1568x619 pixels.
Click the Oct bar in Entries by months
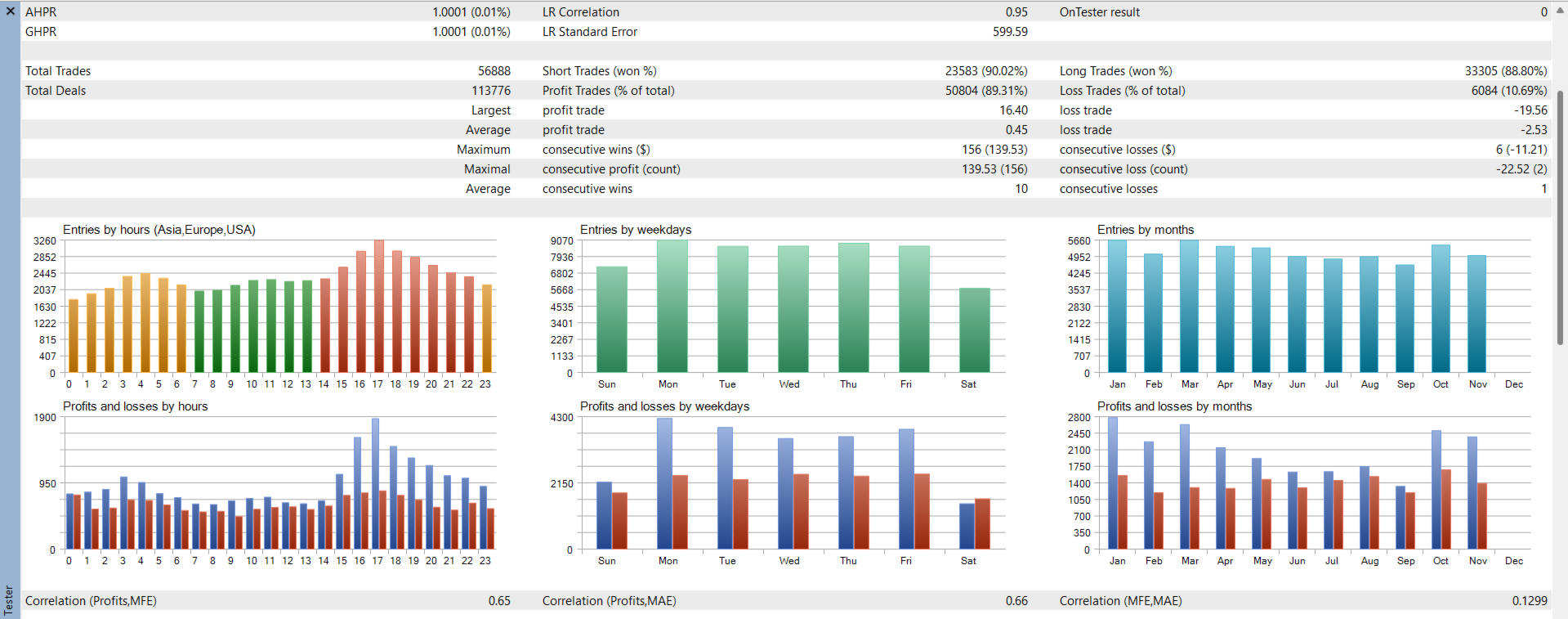click(1441, 309)
